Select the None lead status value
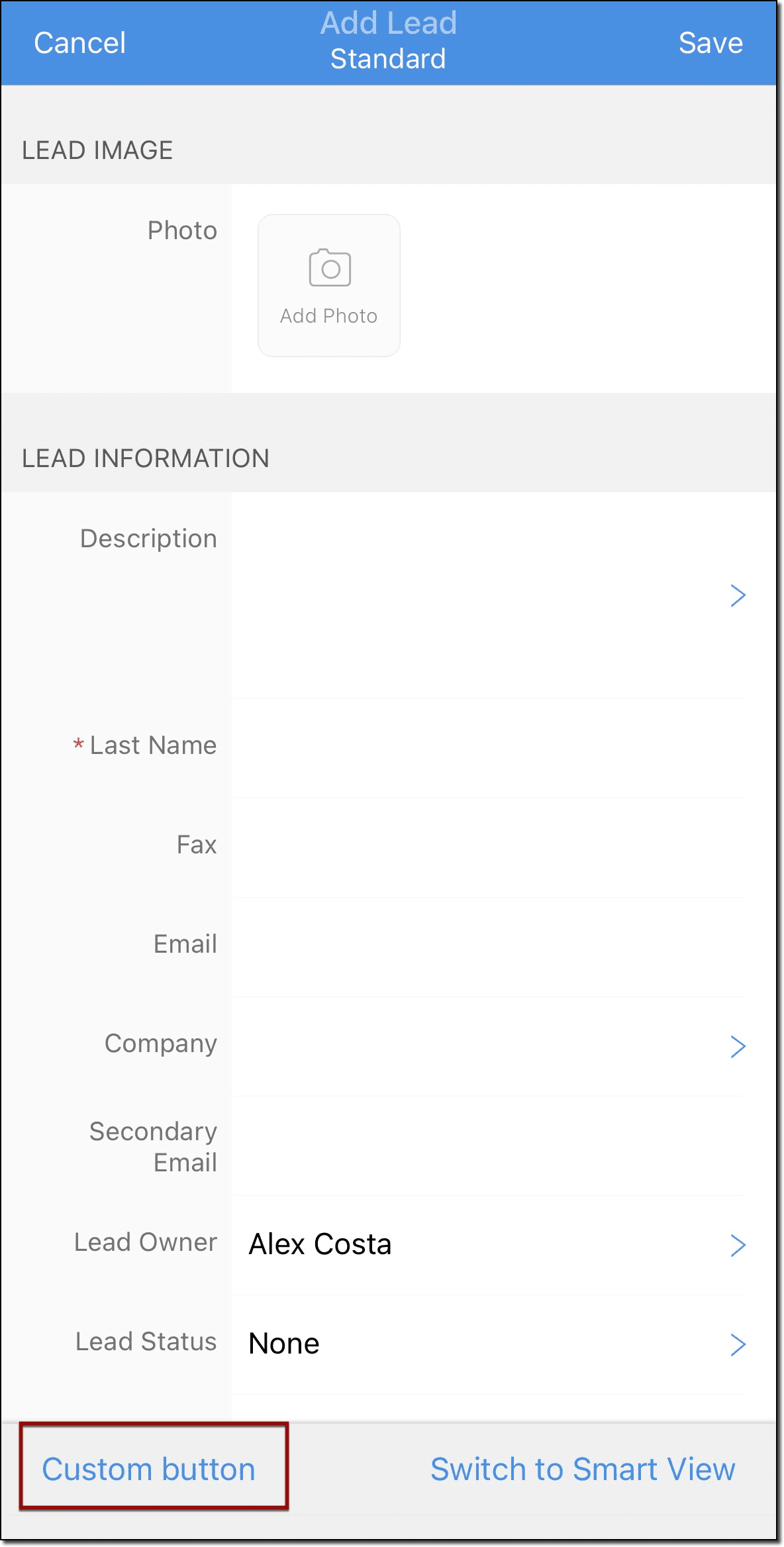 click(x=284, y=1344)
